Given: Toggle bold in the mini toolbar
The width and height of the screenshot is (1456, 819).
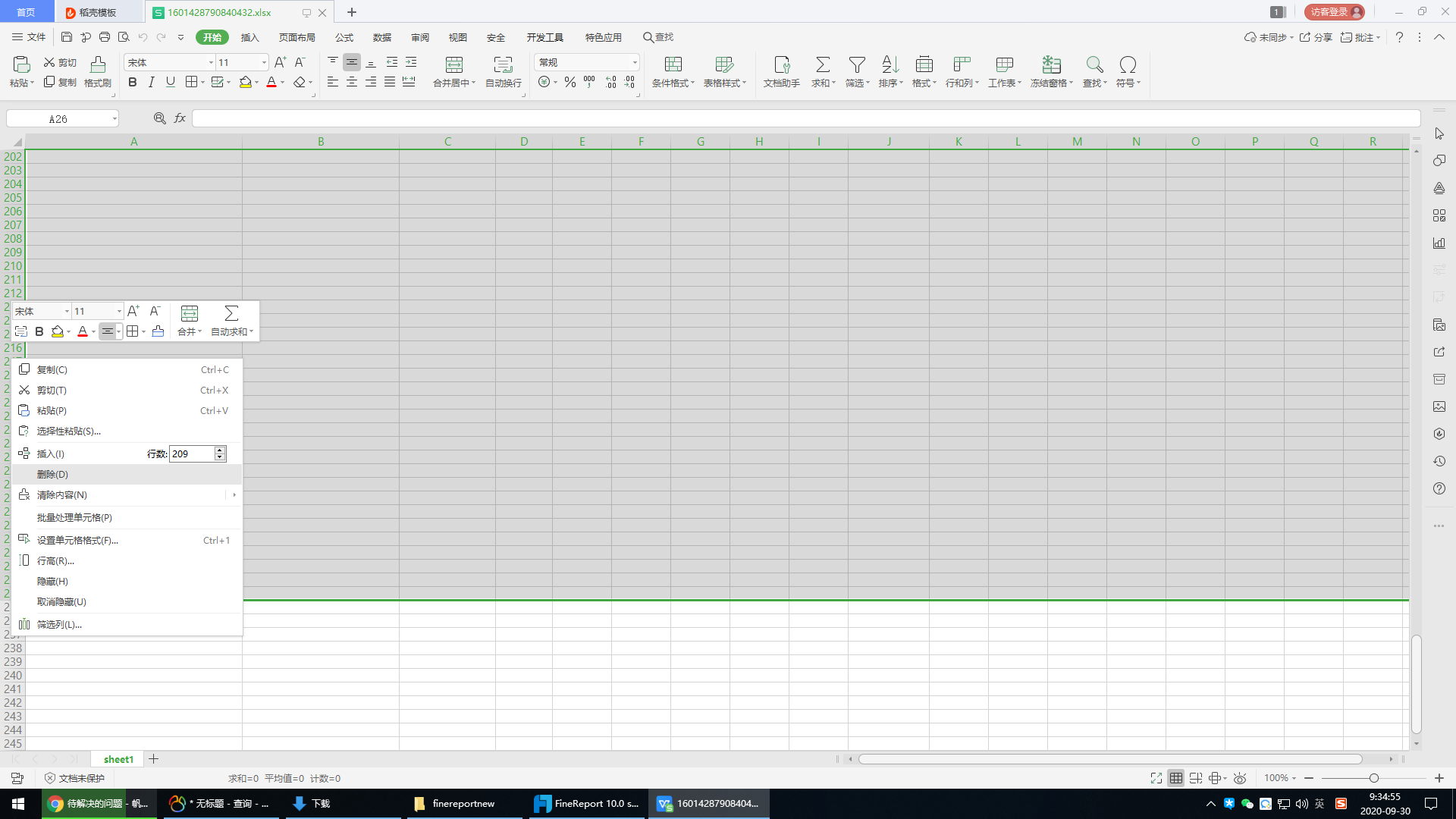Looking at the screenshot, I should pyautogui.click(x=39, y=331).
